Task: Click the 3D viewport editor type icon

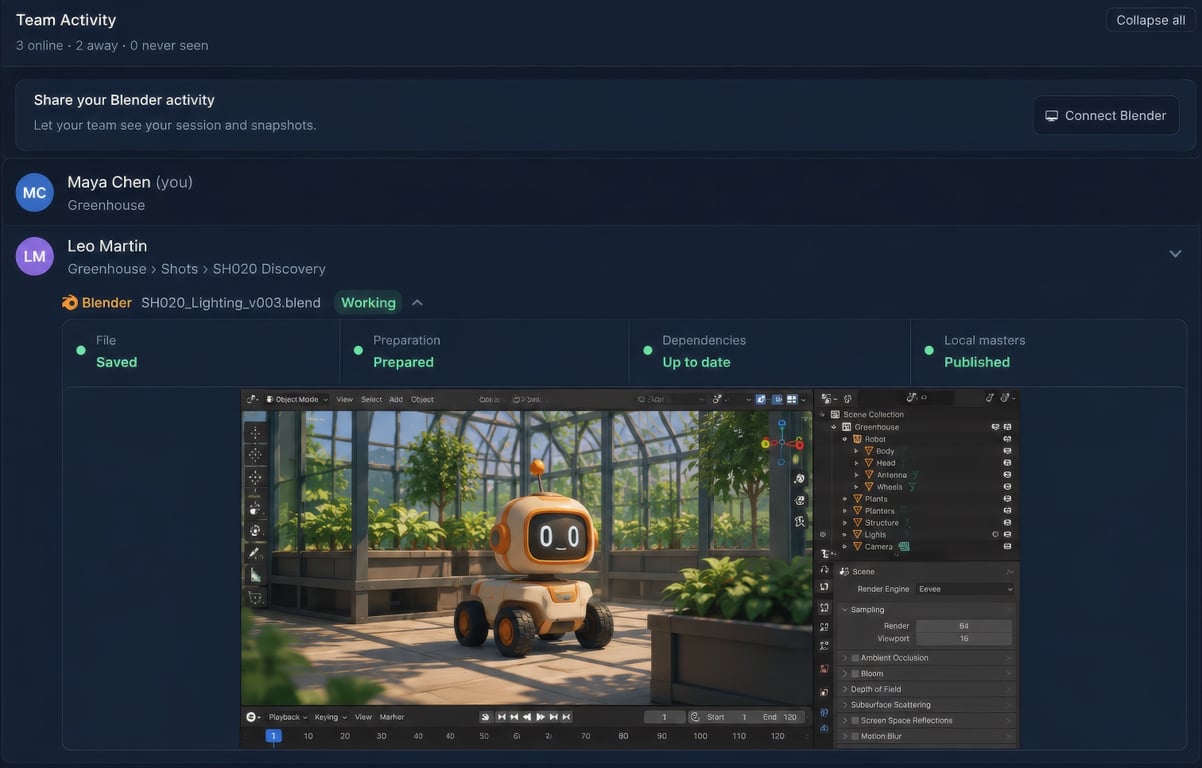Action: [253, 399]
